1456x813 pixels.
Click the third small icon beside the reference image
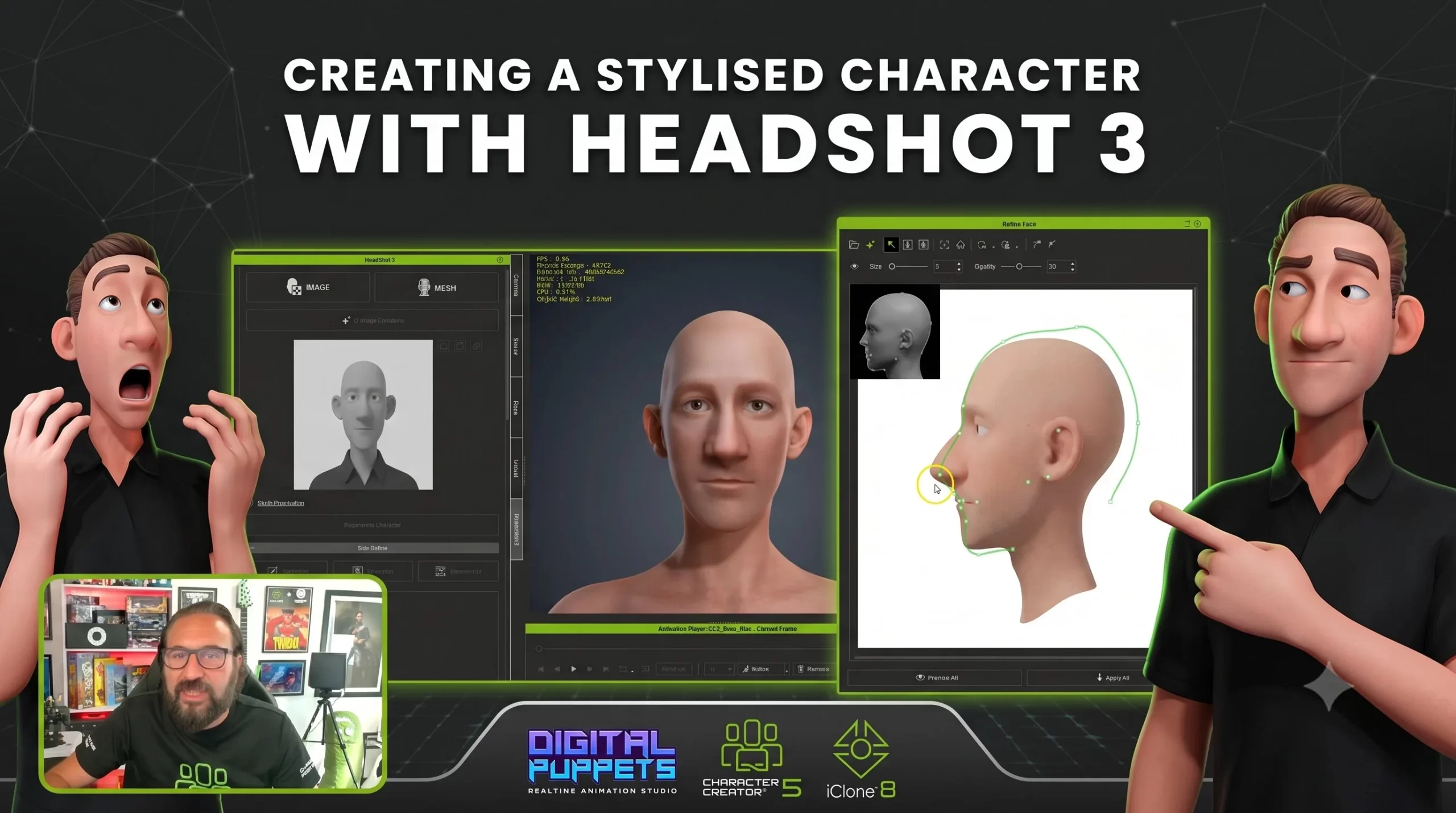tap(476, 346)
